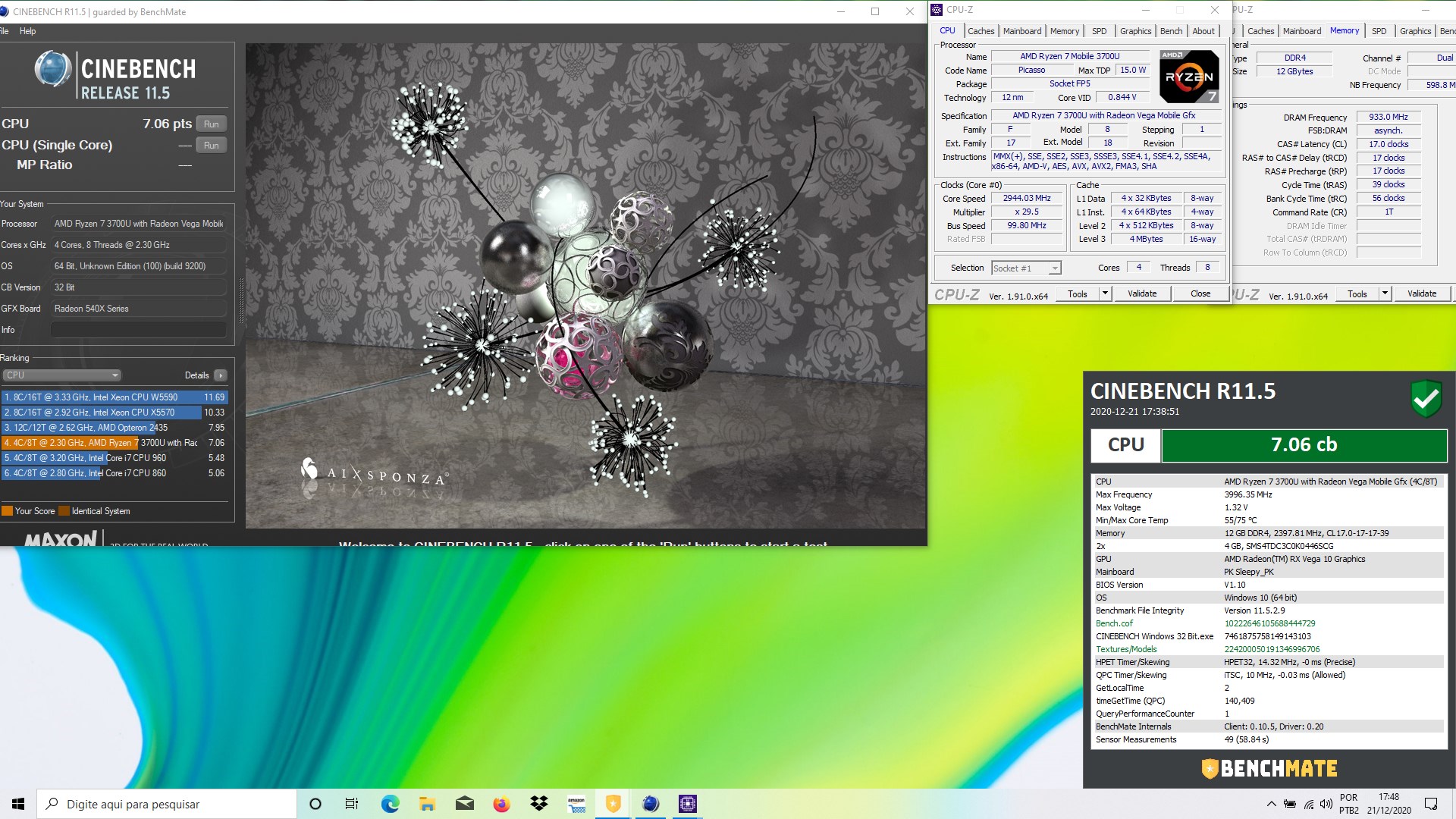
Task: Click the POR PTB2 language indicator
Action: (1349, 804)
